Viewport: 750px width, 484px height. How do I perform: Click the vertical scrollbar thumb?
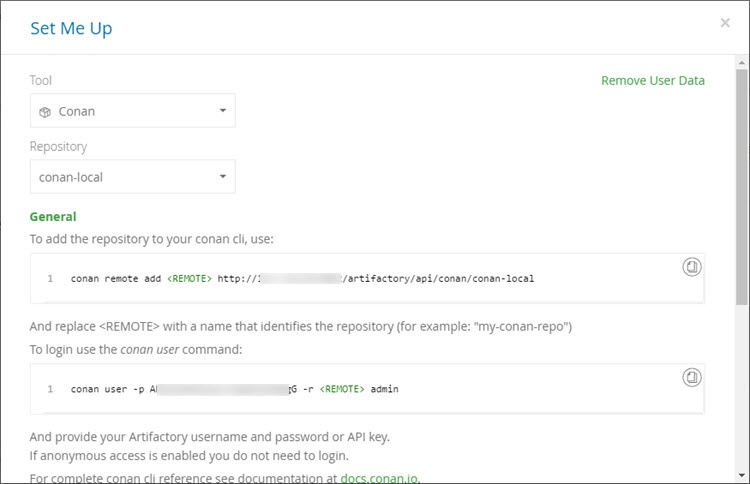coord(741,185)
